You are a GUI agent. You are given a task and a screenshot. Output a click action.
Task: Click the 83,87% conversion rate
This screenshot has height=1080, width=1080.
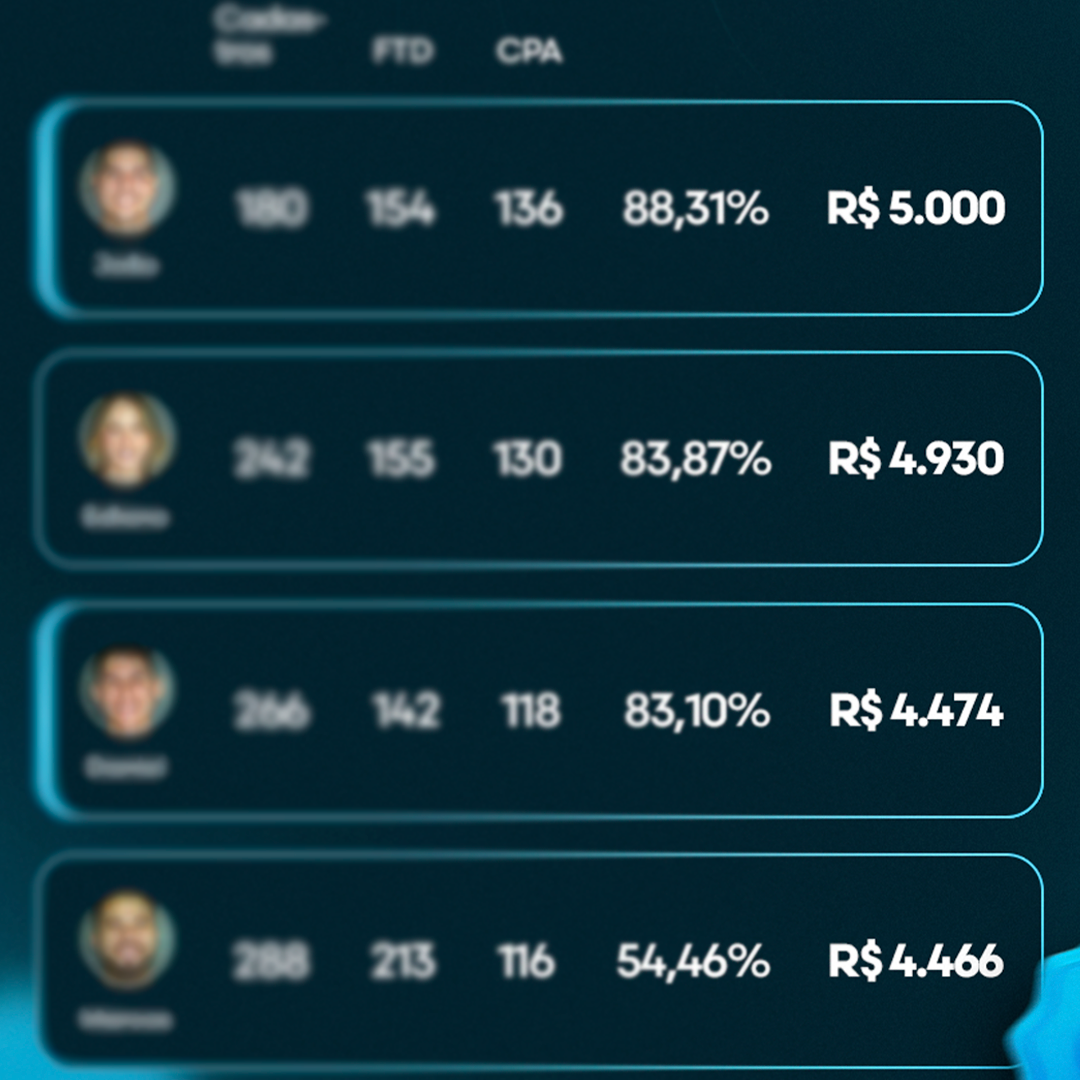[696, 461]
